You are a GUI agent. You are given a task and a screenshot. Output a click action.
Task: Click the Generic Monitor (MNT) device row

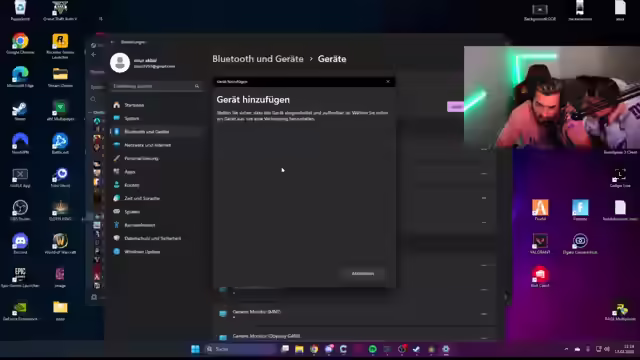[x=354, y=313]
